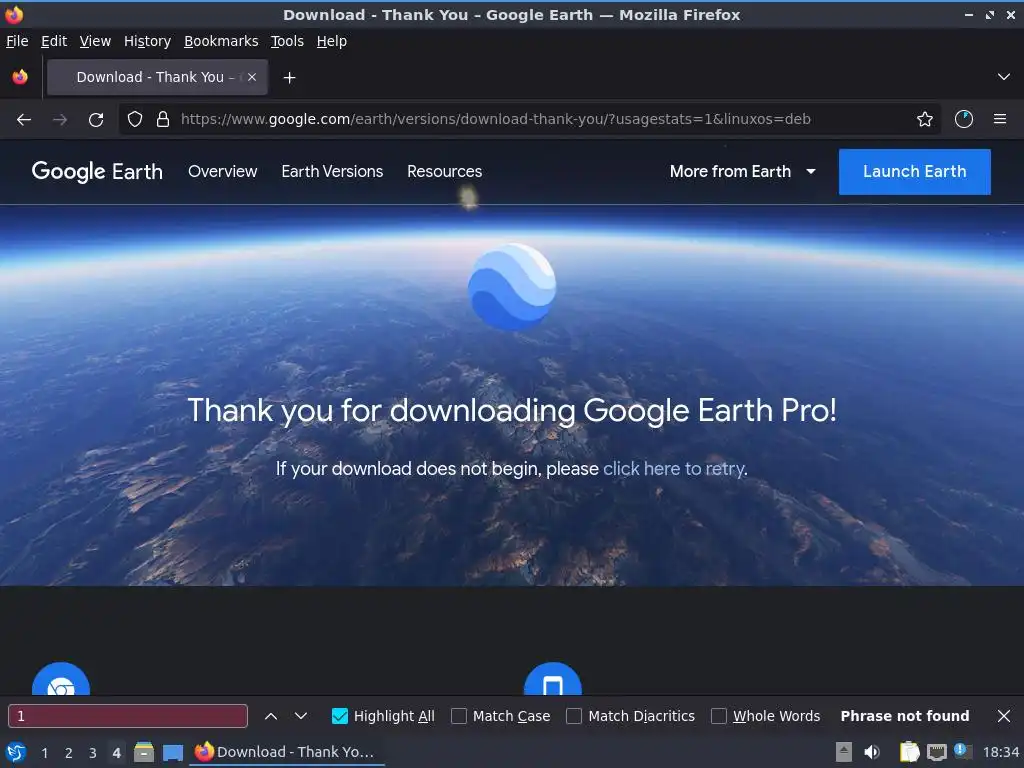Screen dimensions: 1024x768
Task: Find previous match with up arrow
Action: (270, 716)
